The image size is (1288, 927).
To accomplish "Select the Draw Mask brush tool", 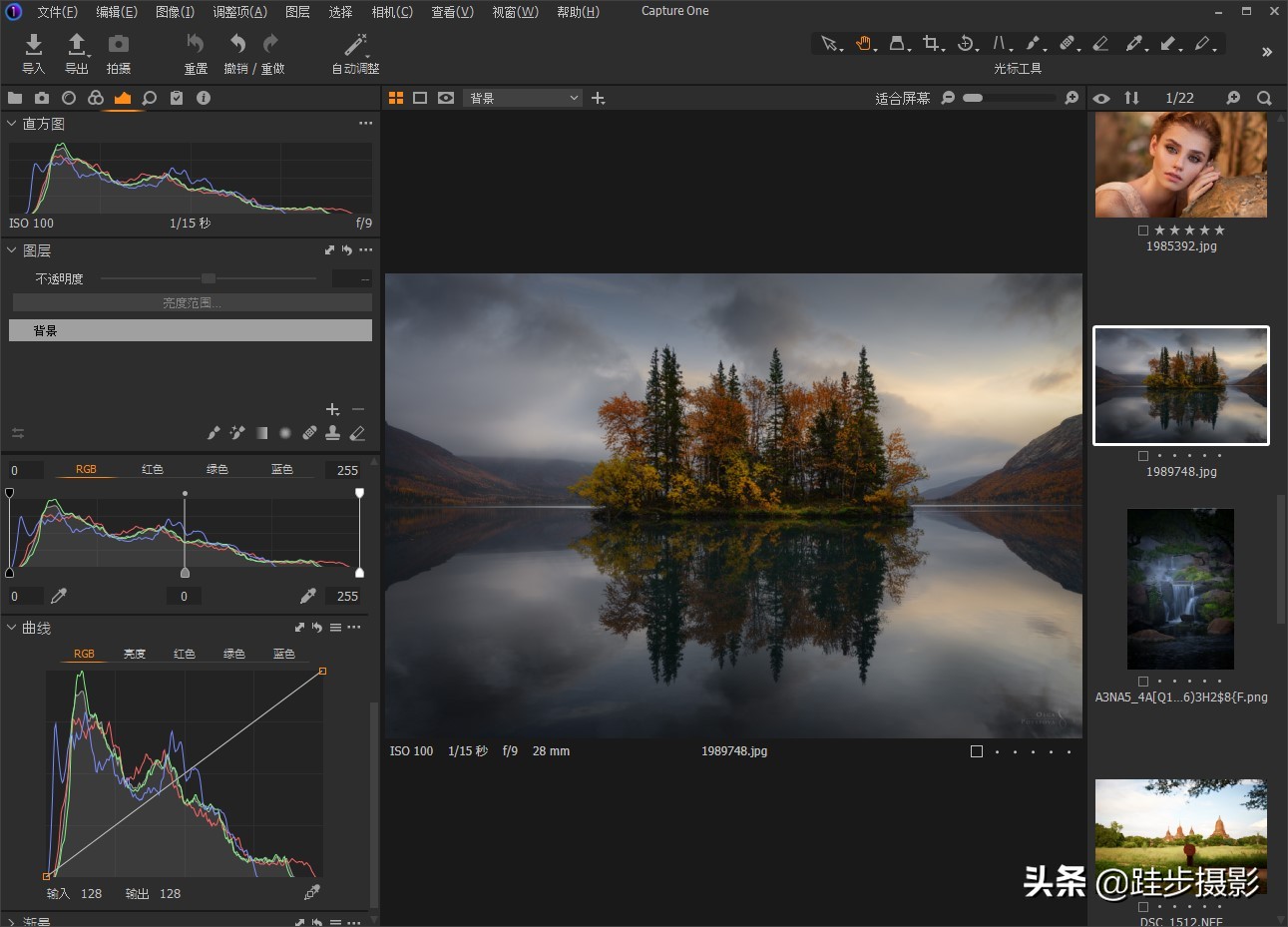I will pyautogui.click(x=1035, y=44).
